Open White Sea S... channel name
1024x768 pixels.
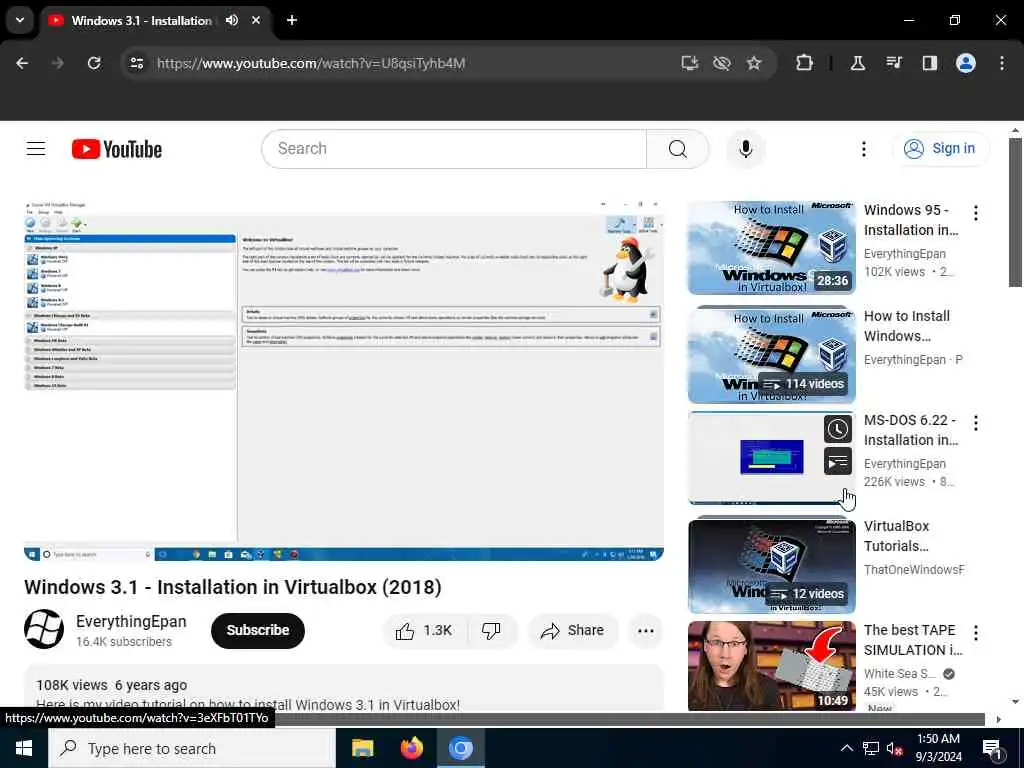(900, 673)
